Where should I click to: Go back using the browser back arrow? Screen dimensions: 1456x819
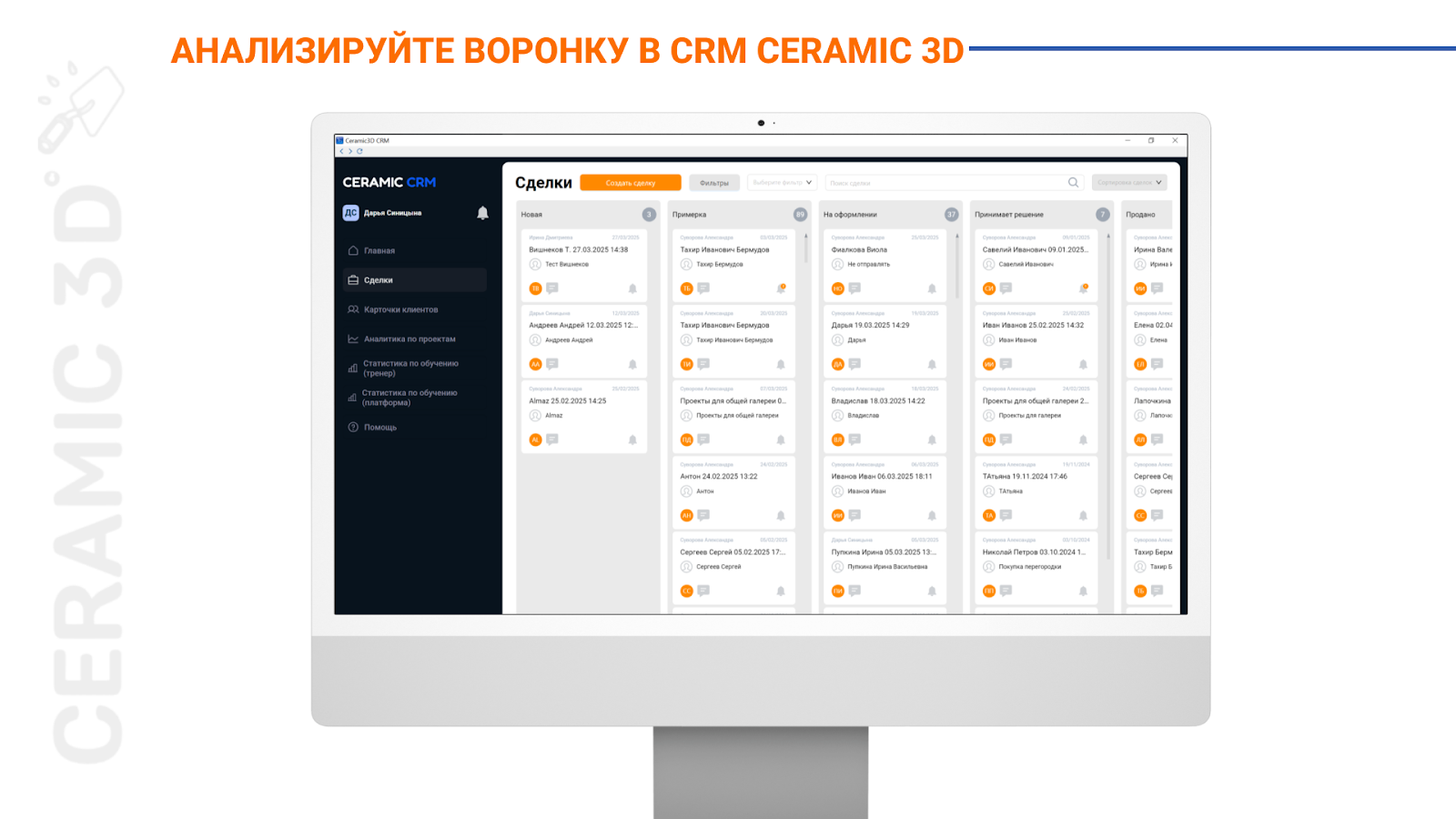341,151
